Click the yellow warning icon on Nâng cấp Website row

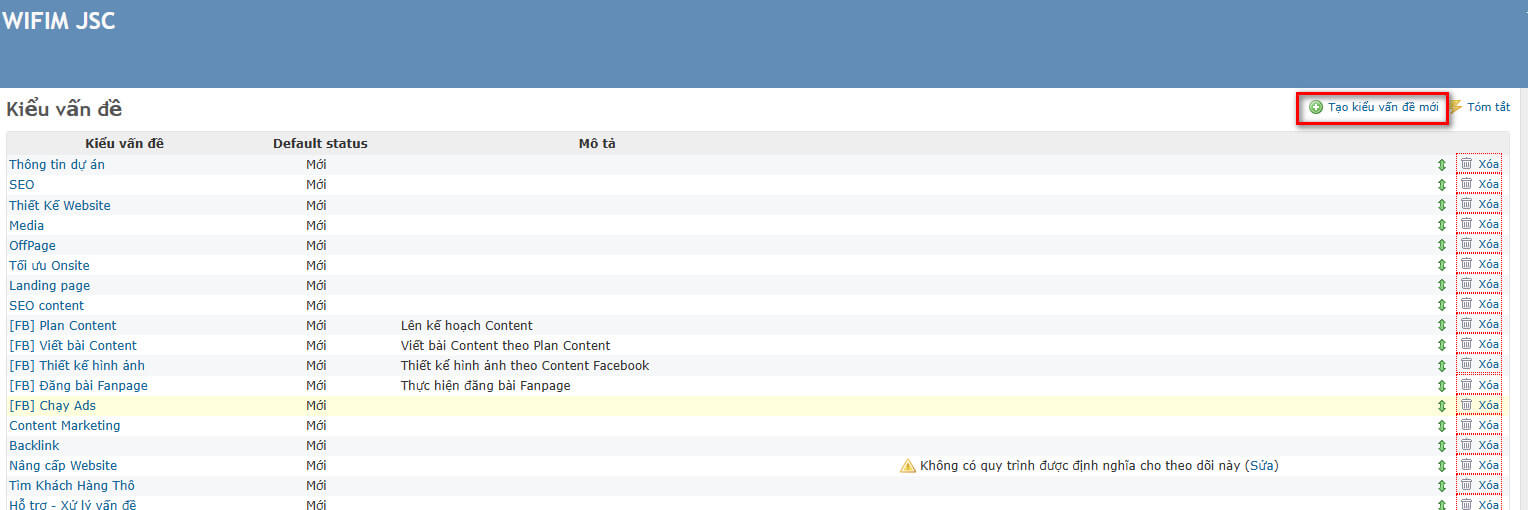(908, 465)
